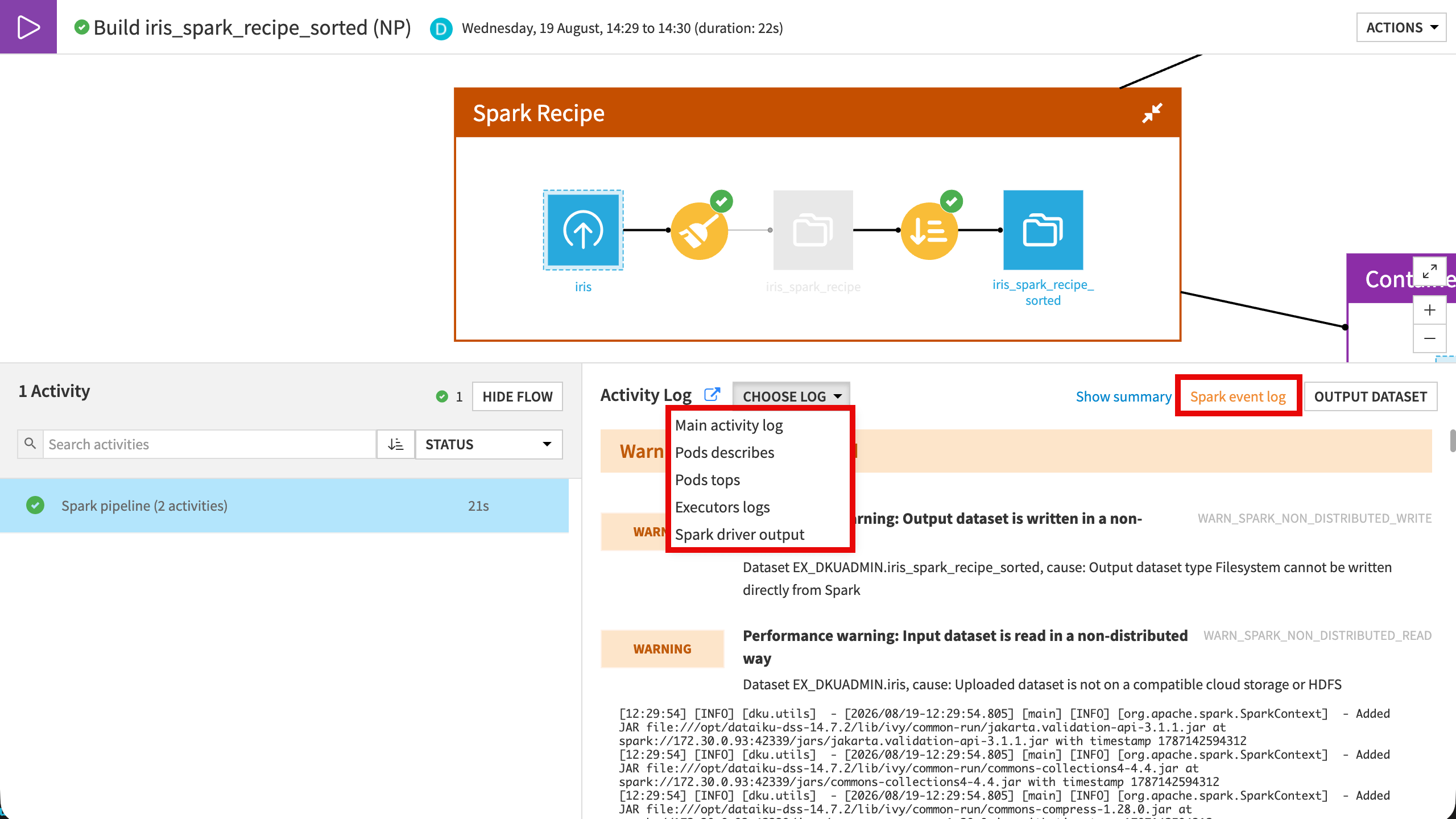
Task: Click the iris dataset label
Action: pos(583,287)
